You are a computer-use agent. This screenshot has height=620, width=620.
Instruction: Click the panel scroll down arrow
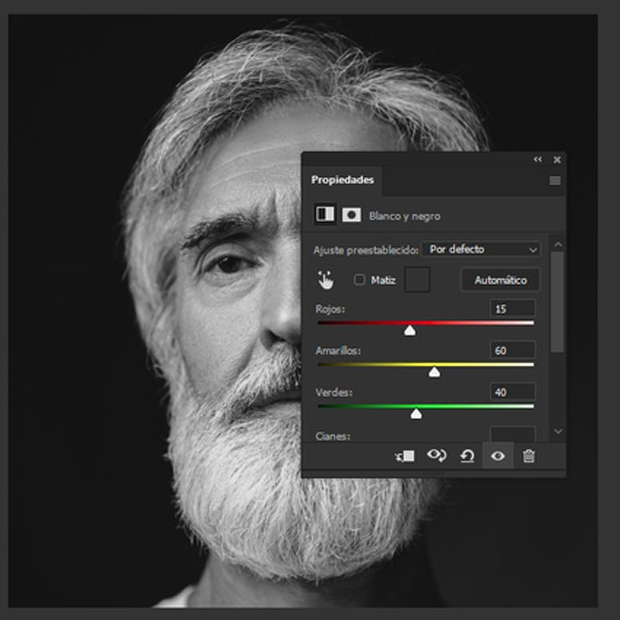(558, 431)
